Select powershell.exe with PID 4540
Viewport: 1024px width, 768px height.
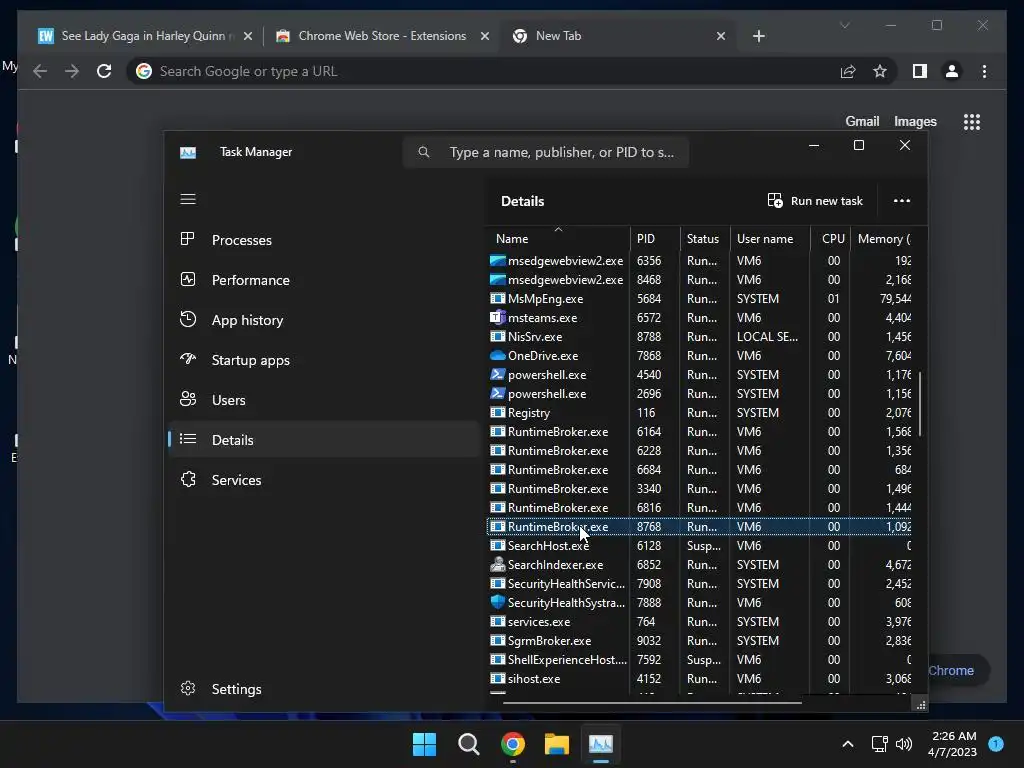pyautogui.click(x=700, y=375)
